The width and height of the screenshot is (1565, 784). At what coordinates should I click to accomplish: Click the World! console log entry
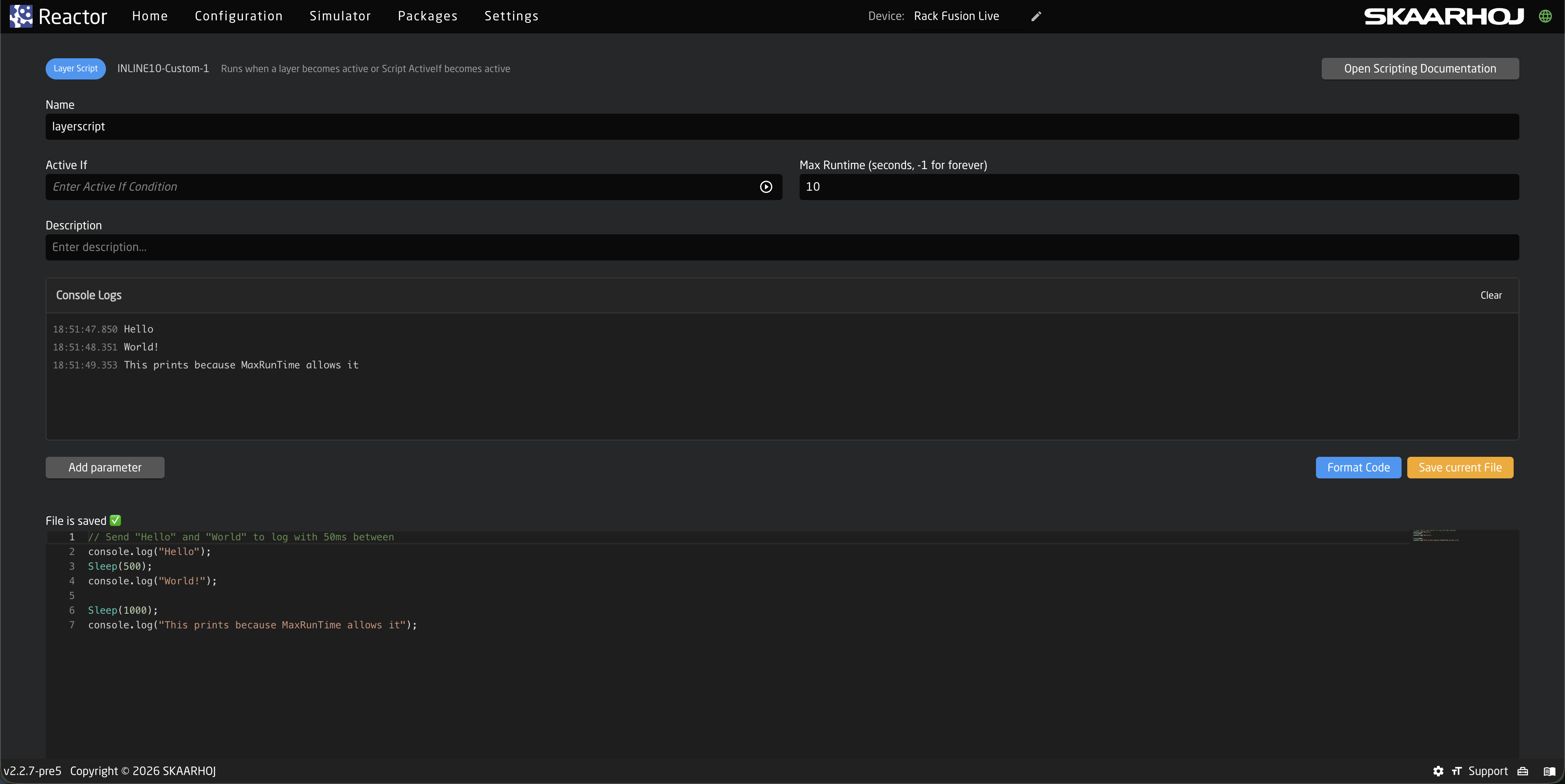pos(105,347)
